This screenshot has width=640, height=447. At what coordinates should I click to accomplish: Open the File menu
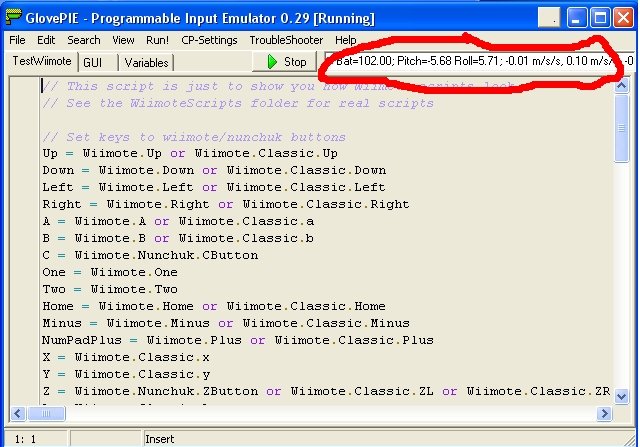(x=17, y=40)
